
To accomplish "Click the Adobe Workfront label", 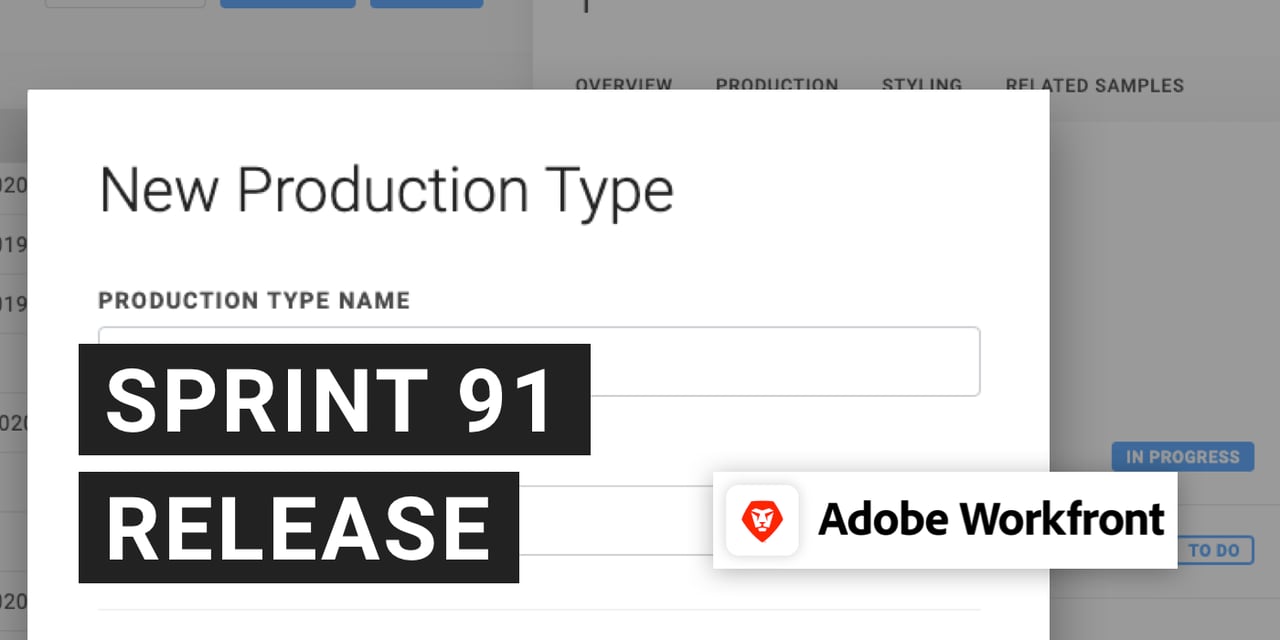I will click(x=990, y=520).
